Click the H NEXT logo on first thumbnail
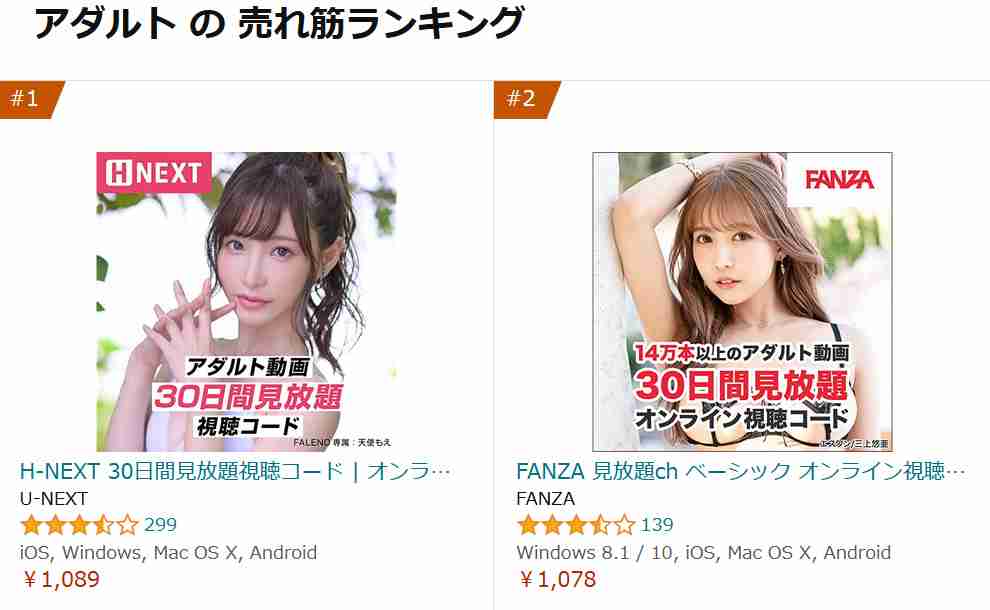Screen dimensions: 990x610 coord(154,172)
